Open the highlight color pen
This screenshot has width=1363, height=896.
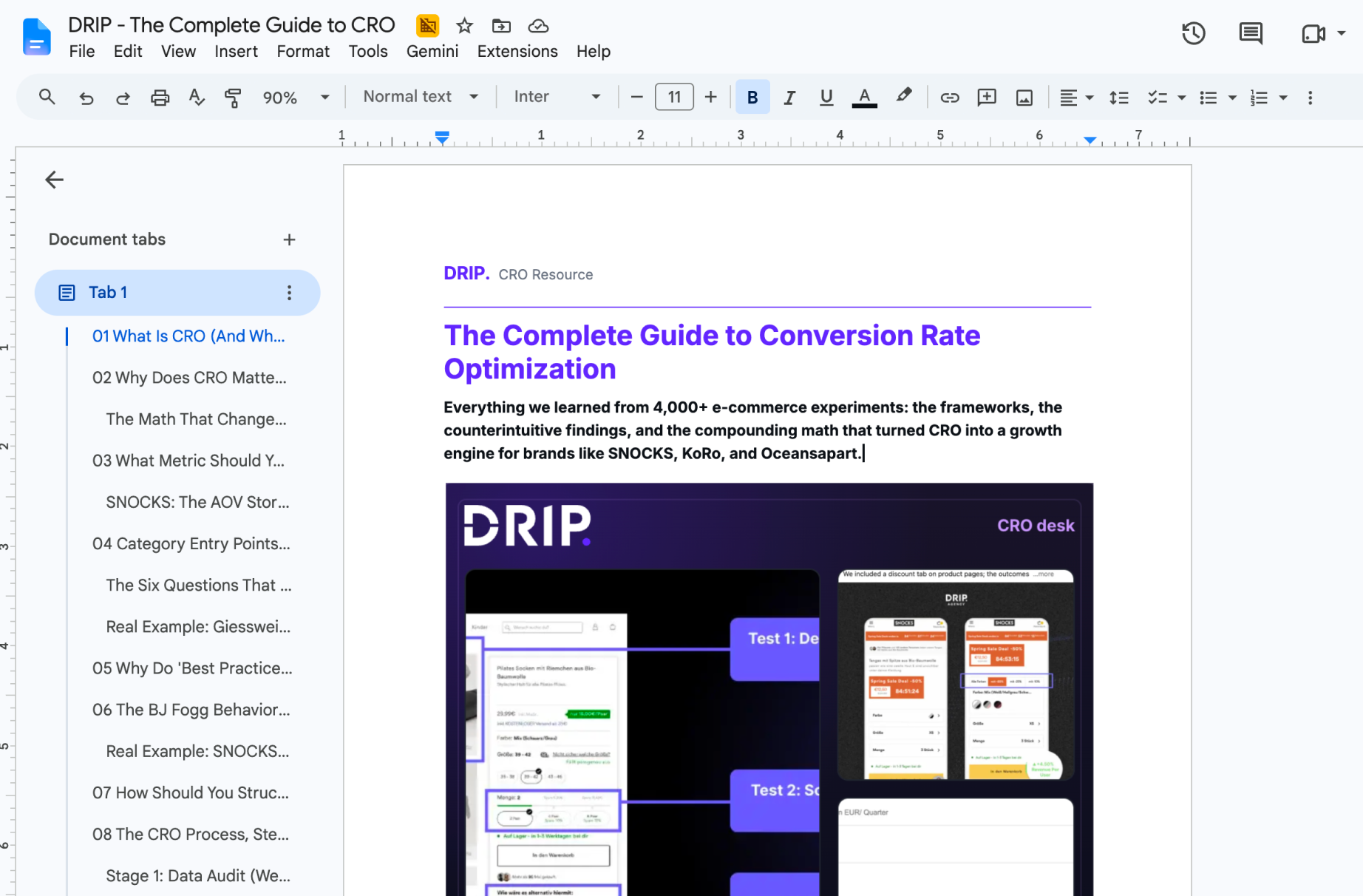903,97
